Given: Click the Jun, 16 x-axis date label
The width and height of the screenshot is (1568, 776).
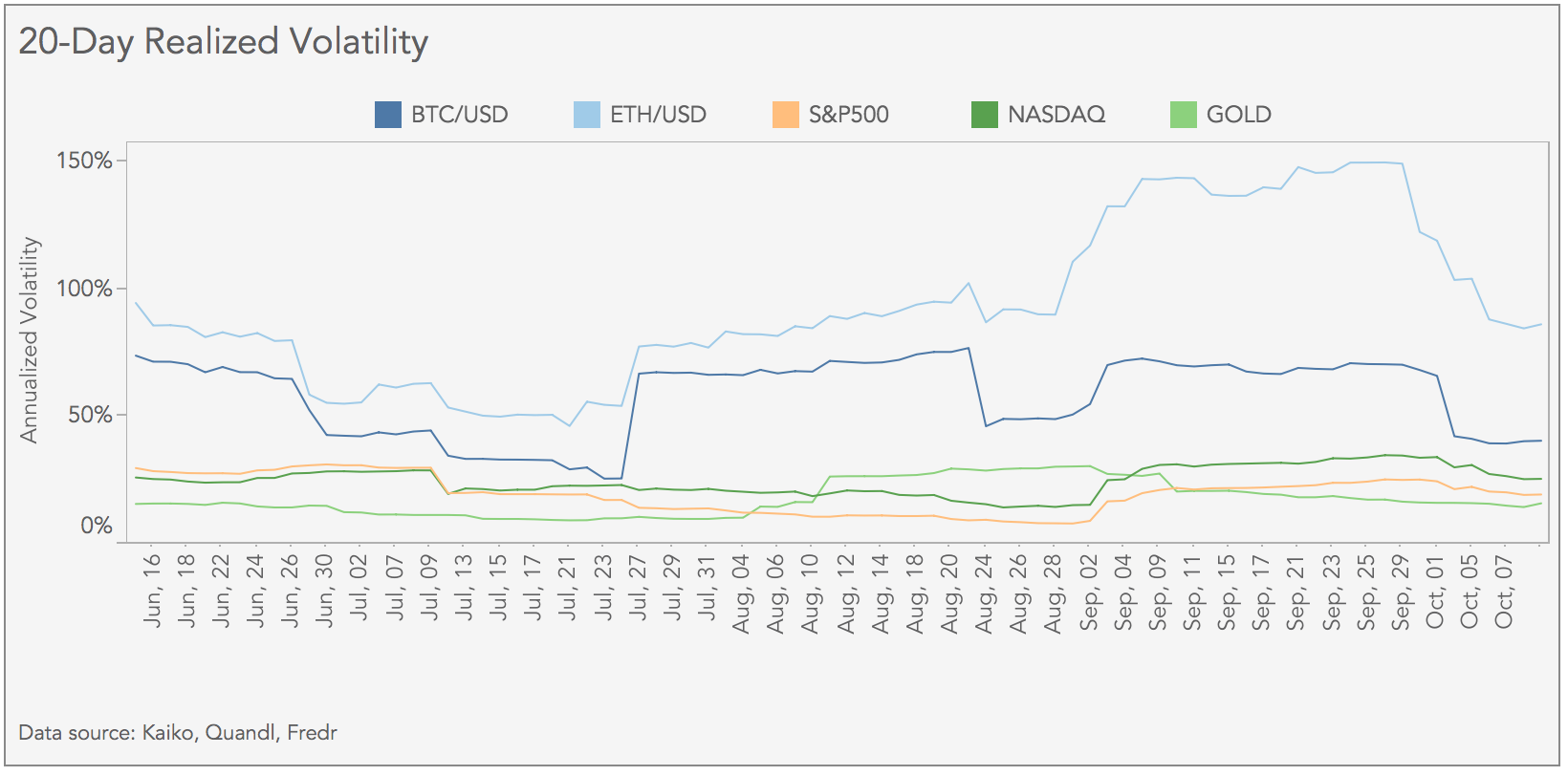Looking at the screenshot, I should click(x=152, y=591).
